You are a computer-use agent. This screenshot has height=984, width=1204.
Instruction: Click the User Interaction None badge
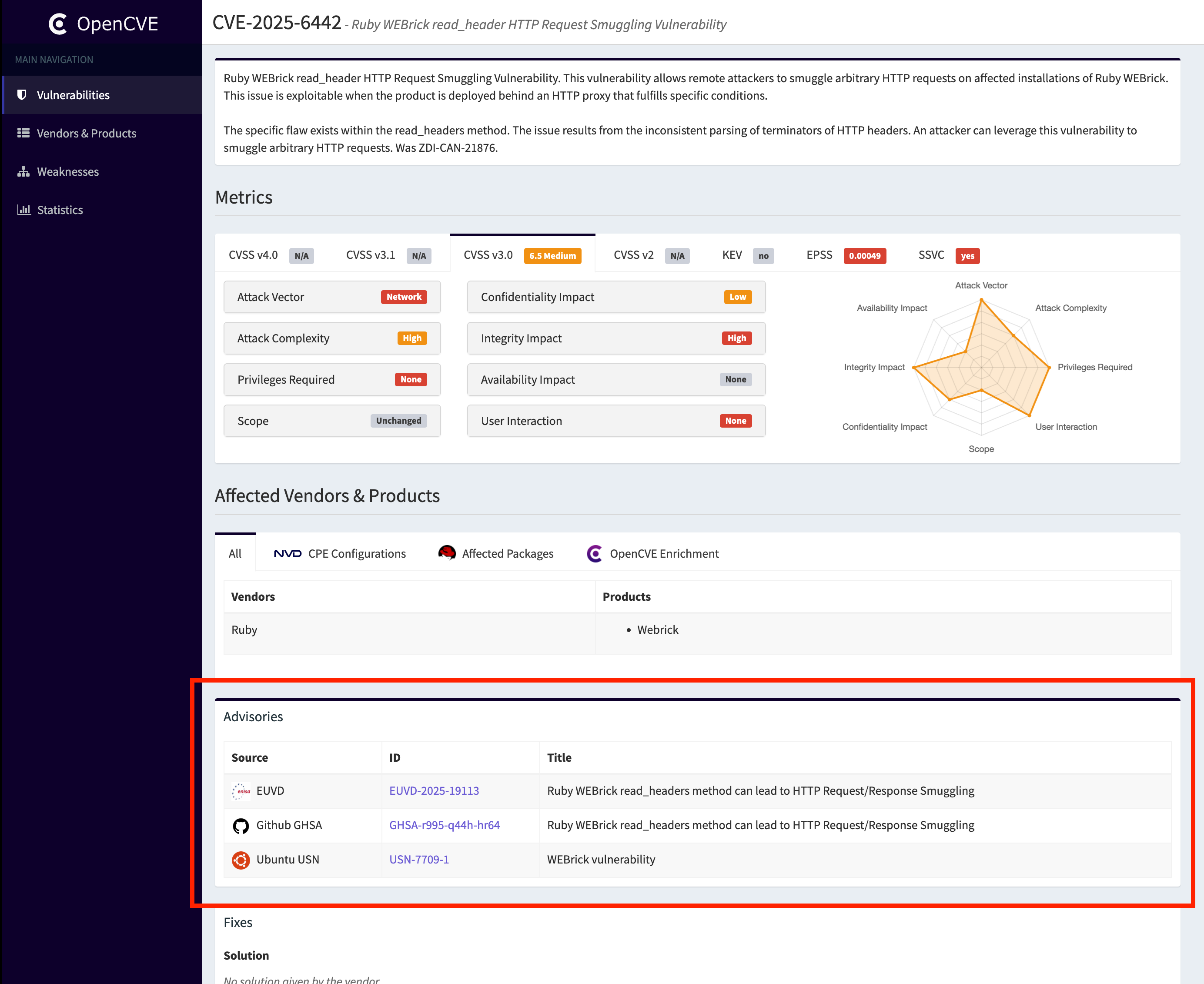click(x=735, y=421)
